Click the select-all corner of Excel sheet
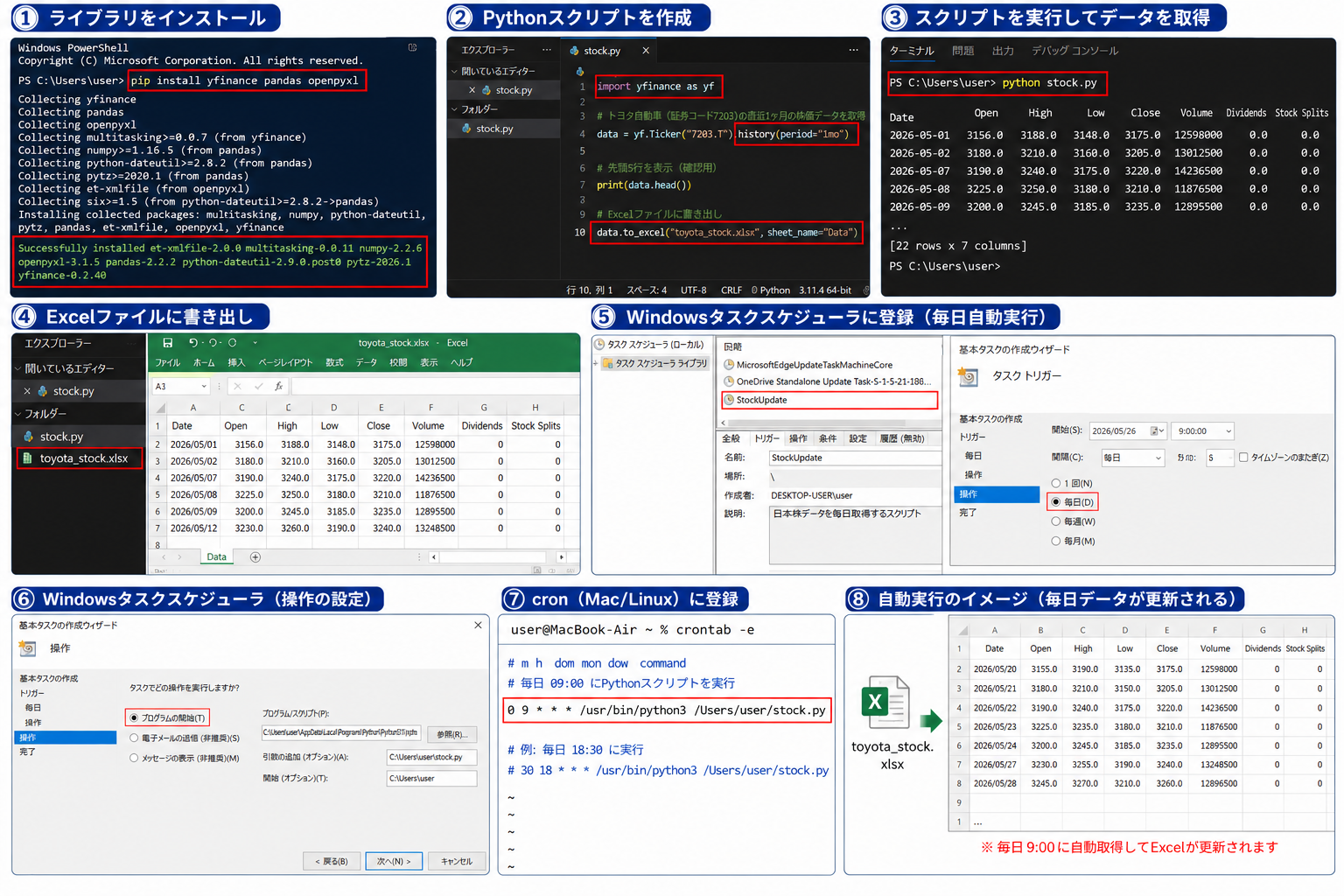Image resolution: width=1344 pixels, height=896 pixels. pos(160,408)
